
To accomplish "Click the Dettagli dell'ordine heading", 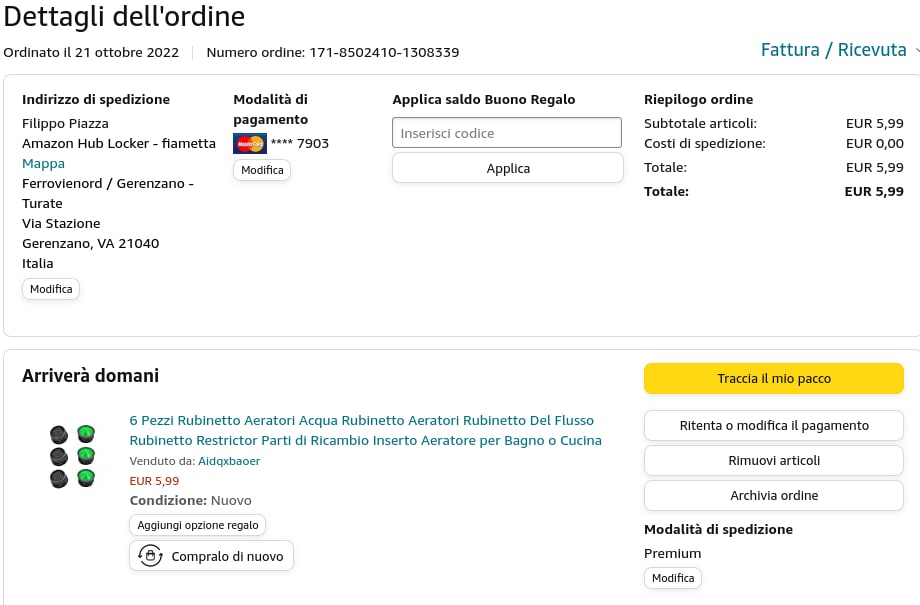I will [124, 17].
